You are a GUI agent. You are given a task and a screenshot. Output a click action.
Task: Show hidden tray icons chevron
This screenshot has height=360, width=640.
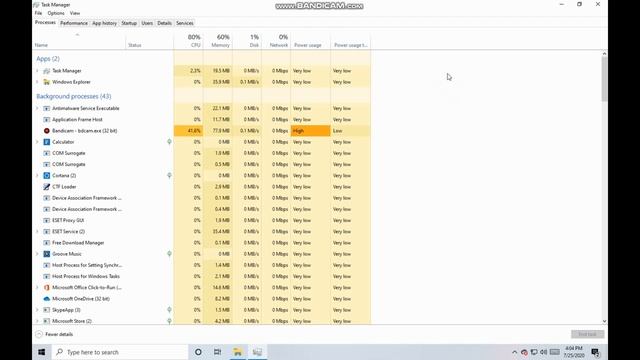click(514, 352)
